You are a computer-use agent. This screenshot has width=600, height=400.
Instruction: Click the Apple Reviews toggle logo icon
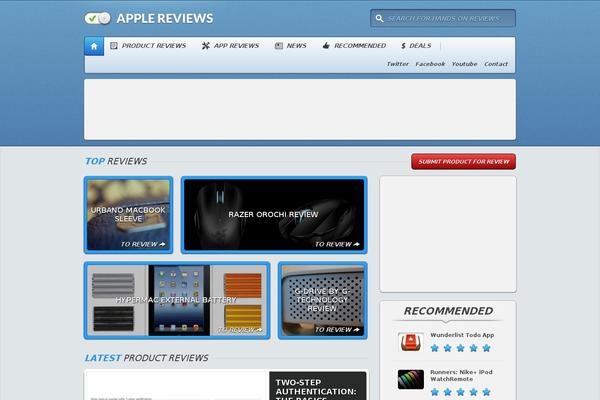point(98,18)
